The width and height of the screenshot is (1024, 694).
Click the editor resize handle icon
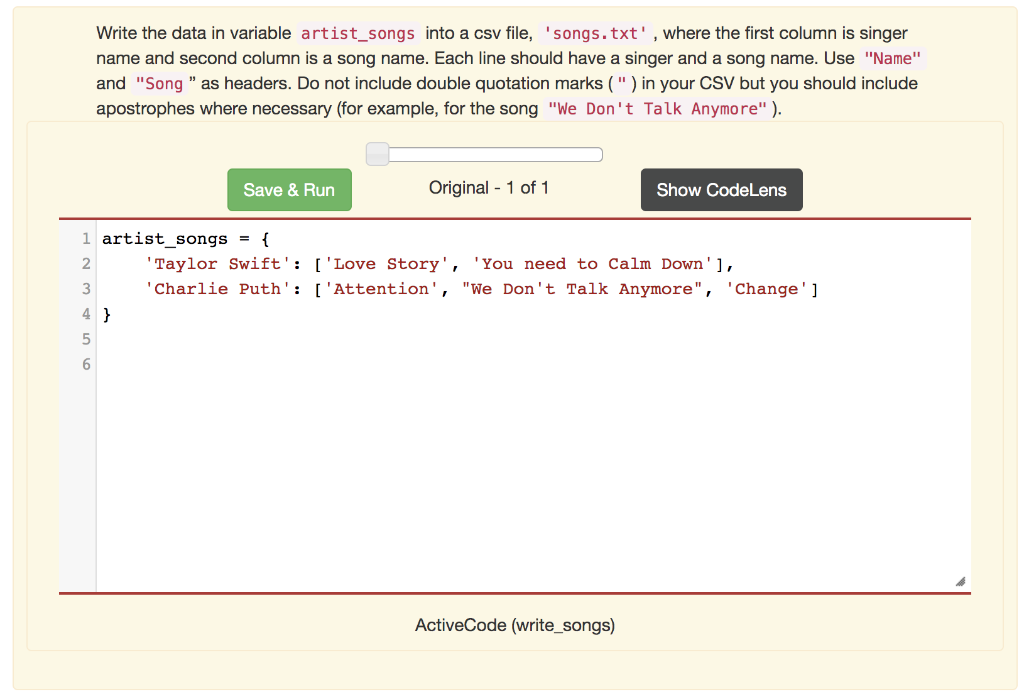(960, 582)
